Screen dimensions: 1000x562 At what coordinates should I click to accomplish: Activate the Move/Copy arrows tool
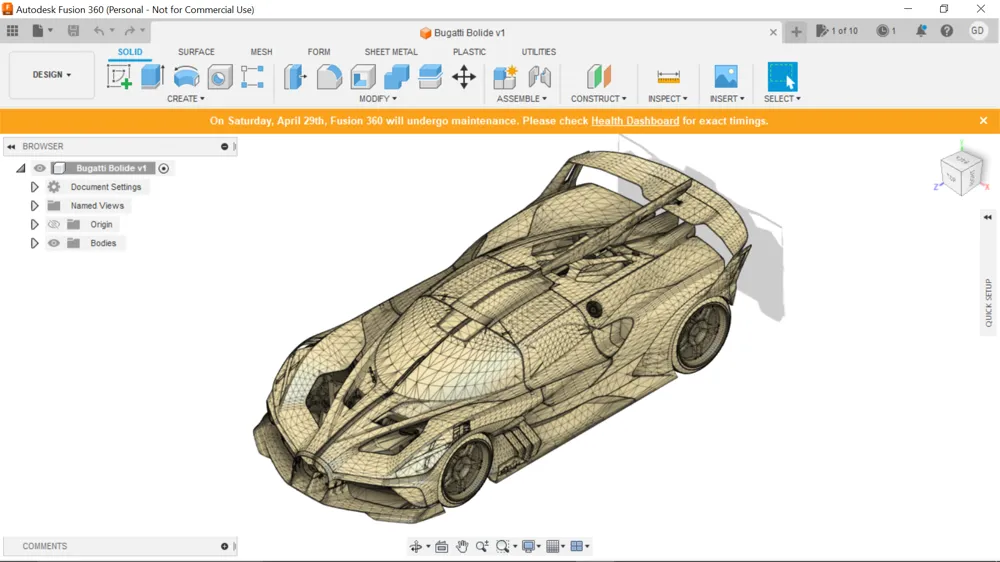(x=464, y=77)
